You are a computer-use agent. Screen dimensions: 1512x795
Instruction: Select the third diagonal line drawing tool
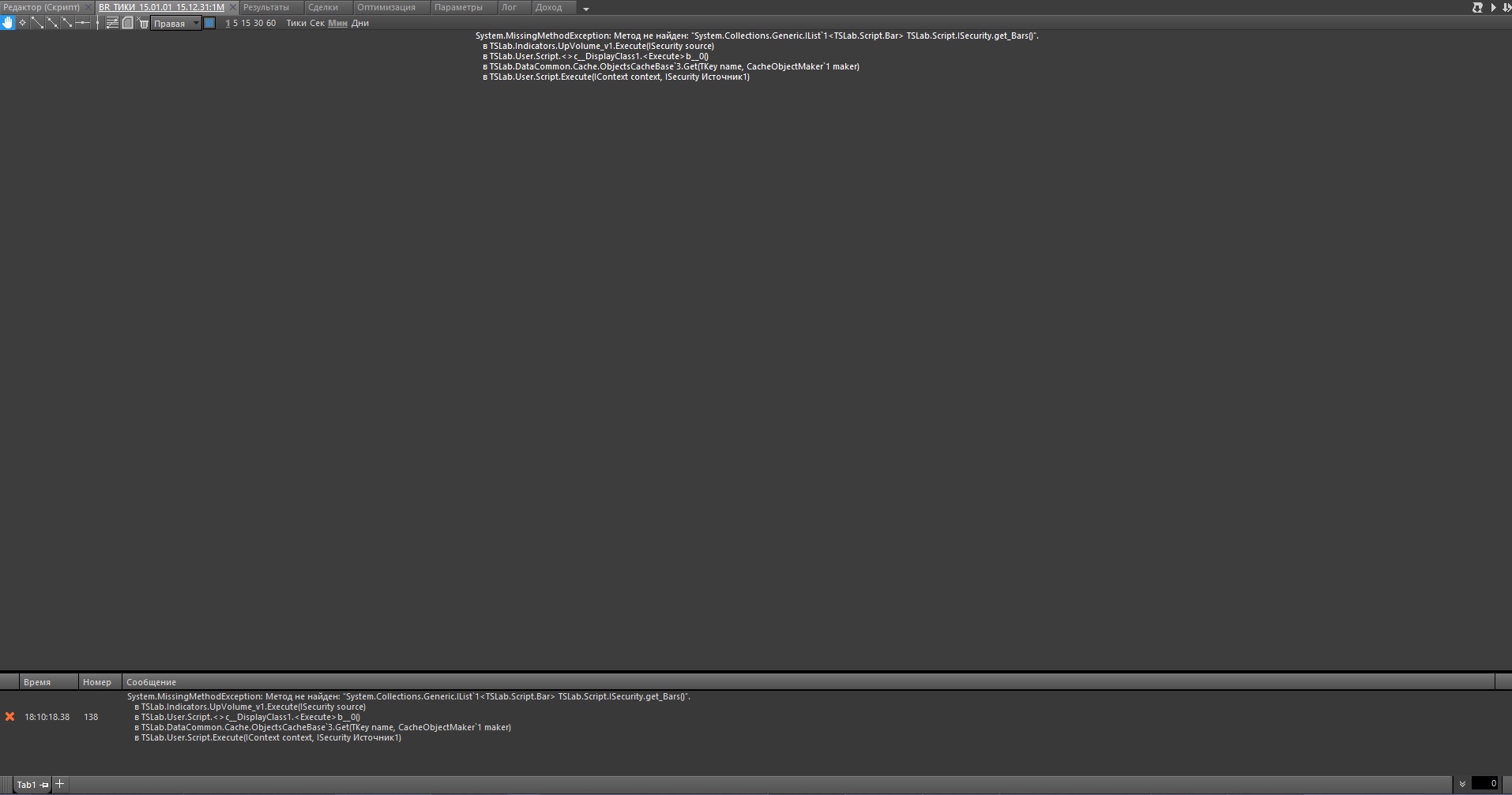(x=67, y=23)
